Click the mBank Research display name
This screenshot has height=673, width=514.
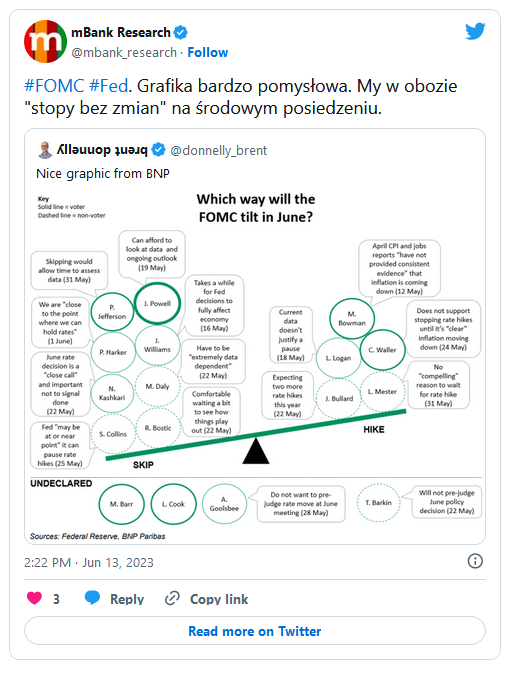(121, 32)
